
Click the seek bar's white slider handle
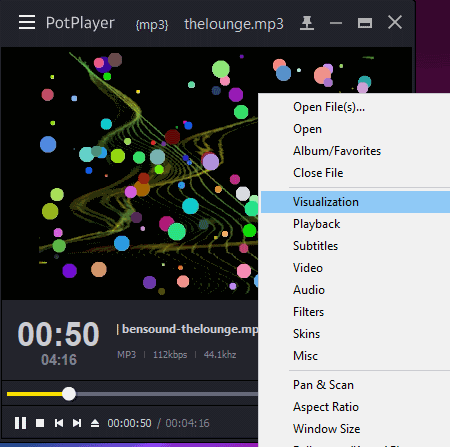click(x=69, y=394)
